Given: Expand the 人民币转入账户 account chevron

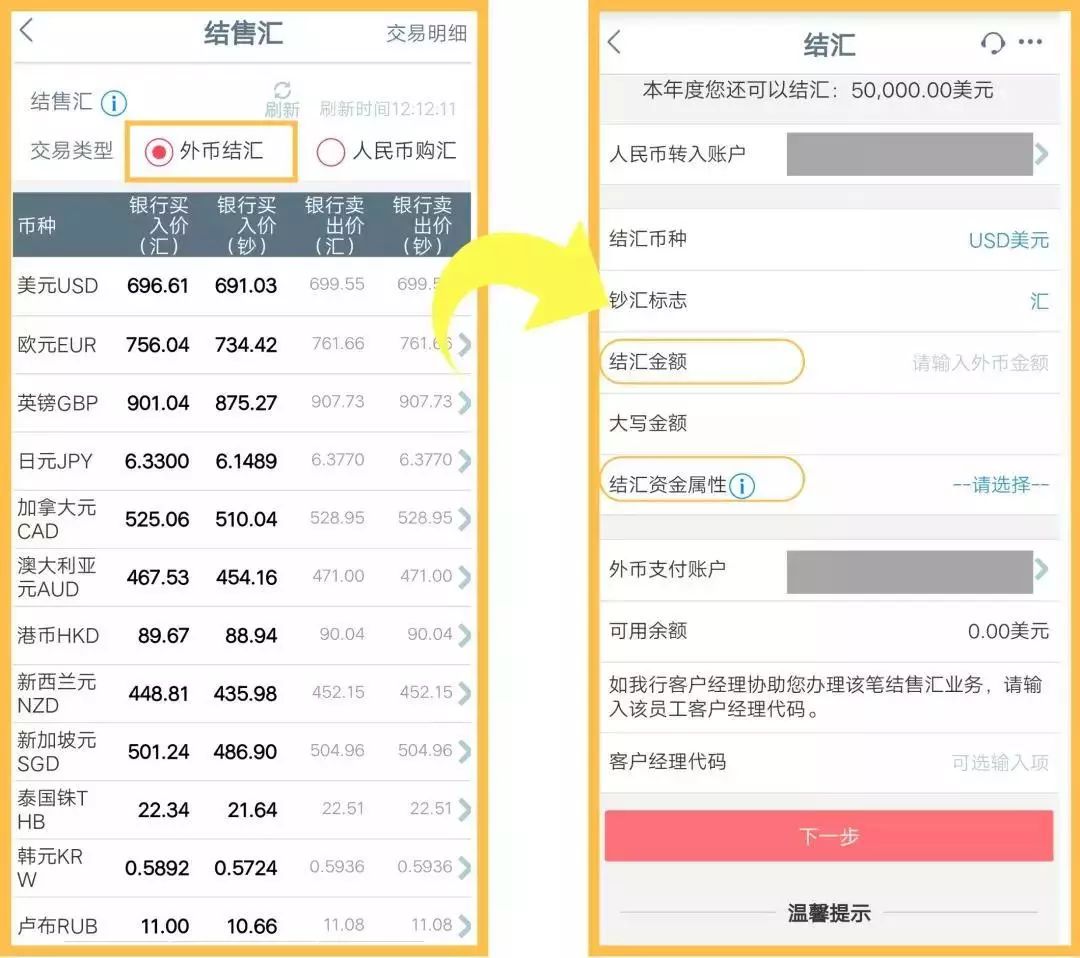Looking at the screenshot, I should coord(1041,154).
